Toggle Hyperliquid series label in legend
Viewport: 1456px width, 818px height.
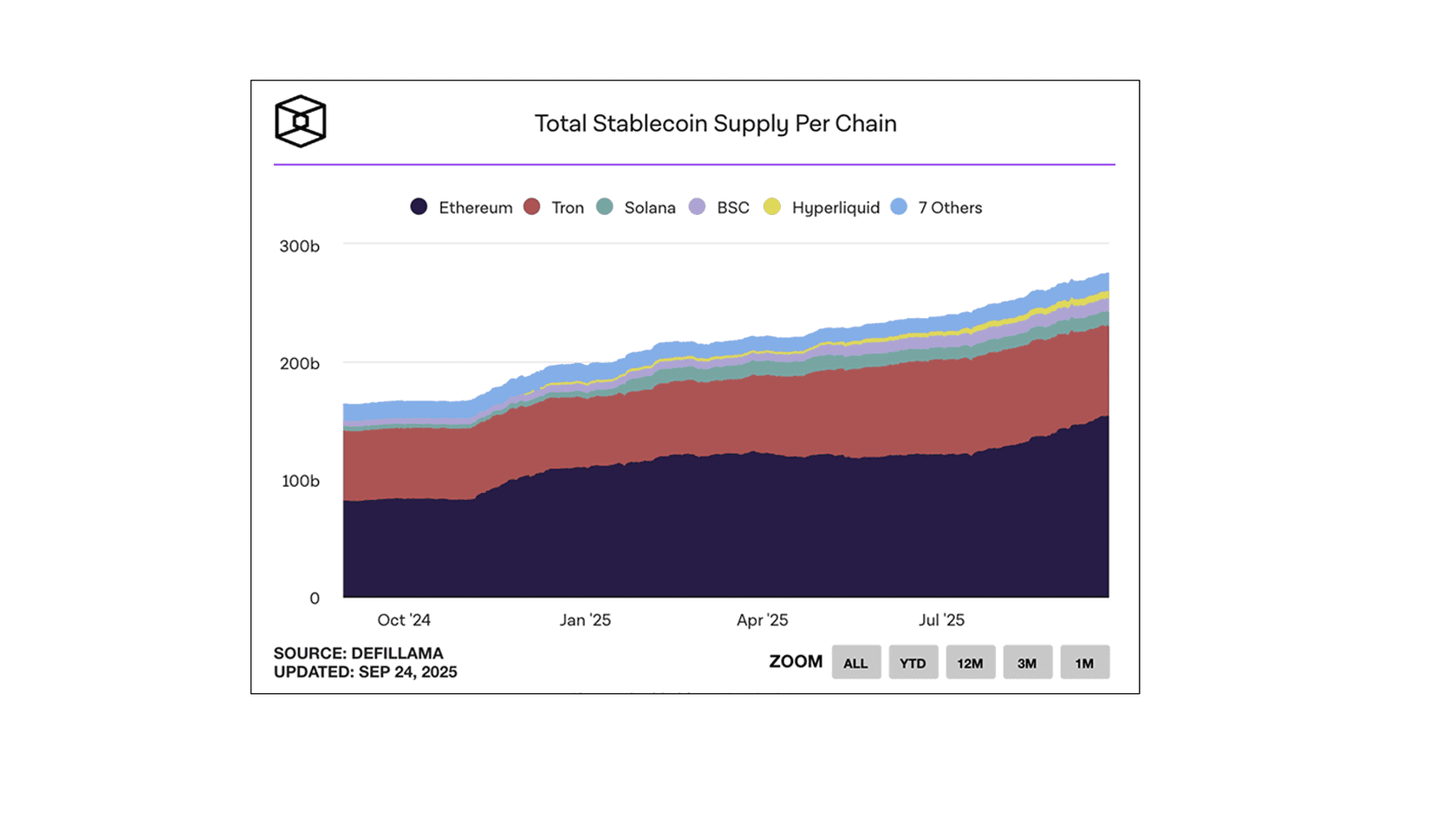click(x=835, y=208)
